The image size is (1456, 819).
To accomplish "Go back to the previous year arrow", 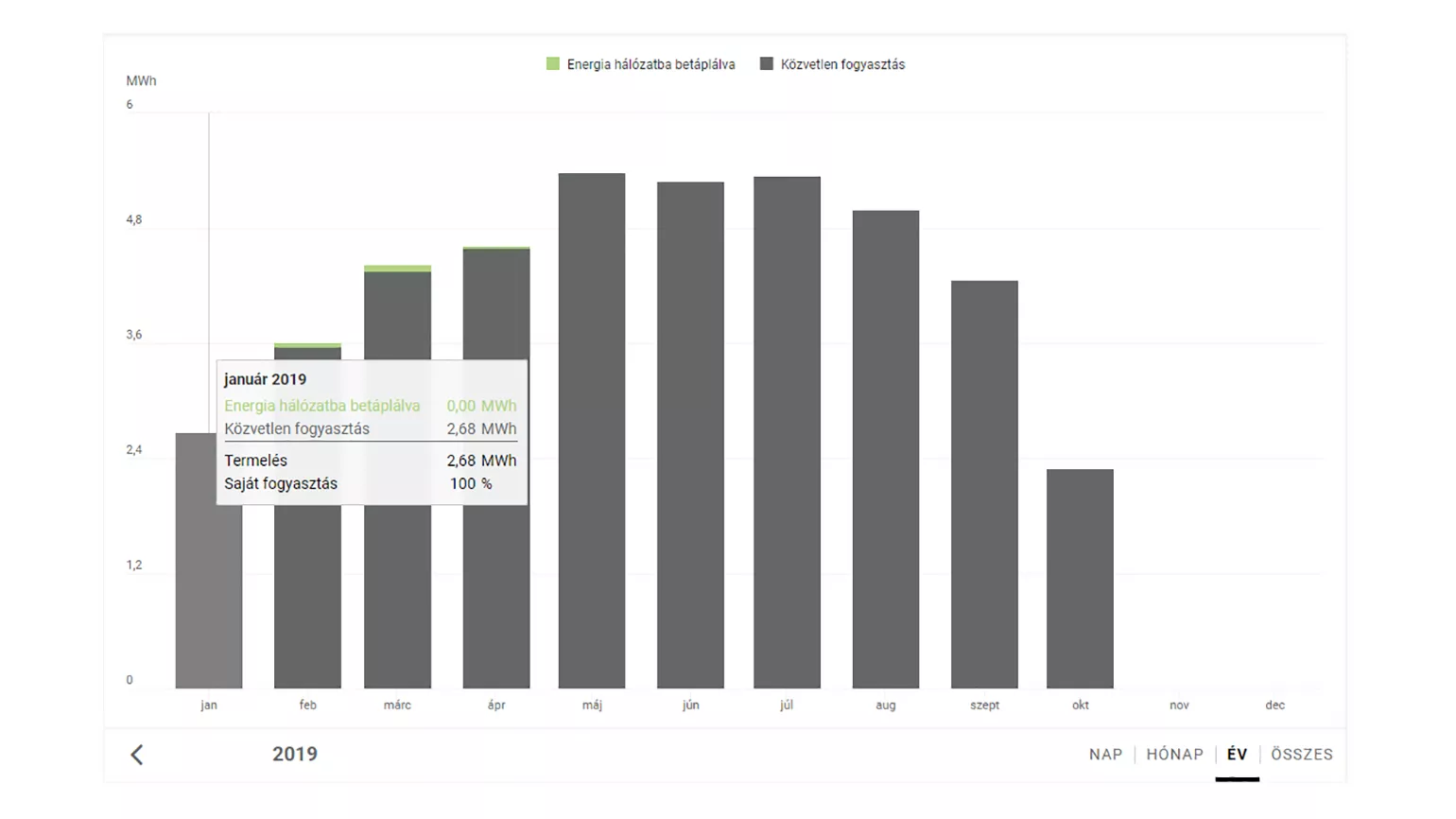I will tap(137, 755).
